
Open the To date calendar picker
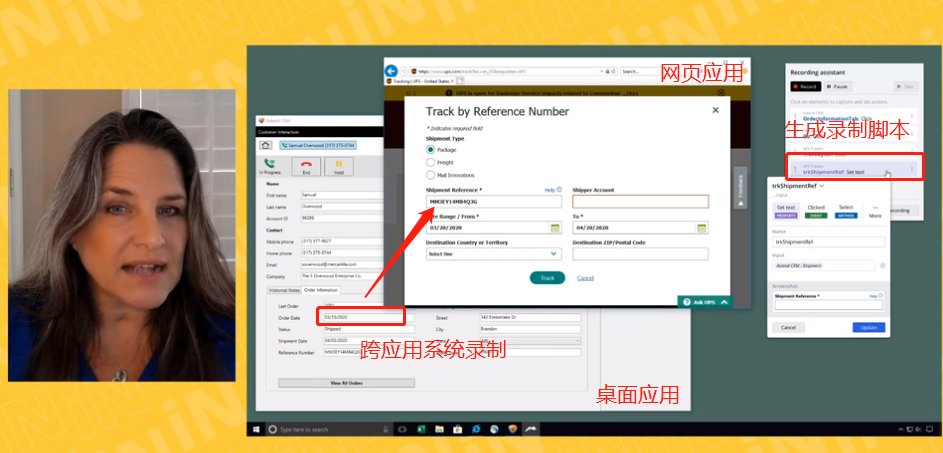pos(701,228)
